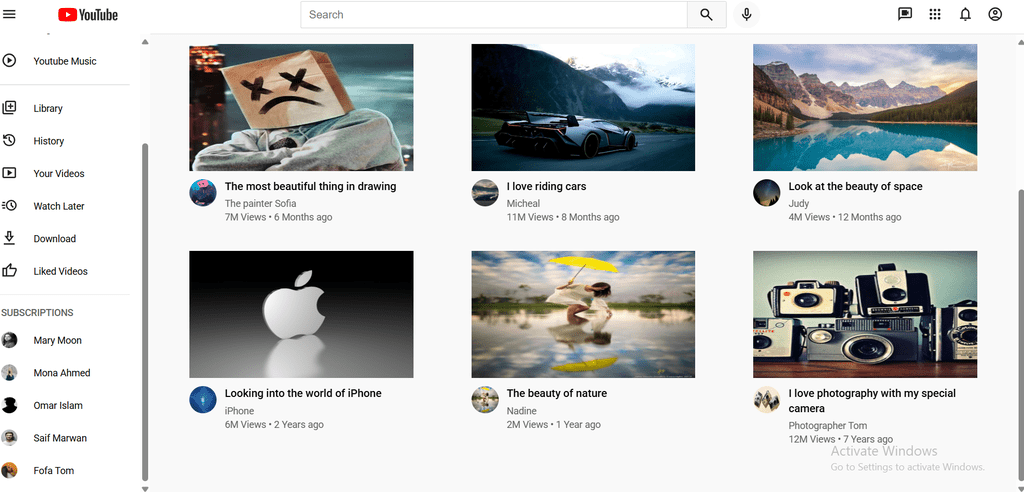This screenshot has width=1024, height=492.
Task: Open the hamburger menu
Action: pyautogui.click(x=9, y=14)
